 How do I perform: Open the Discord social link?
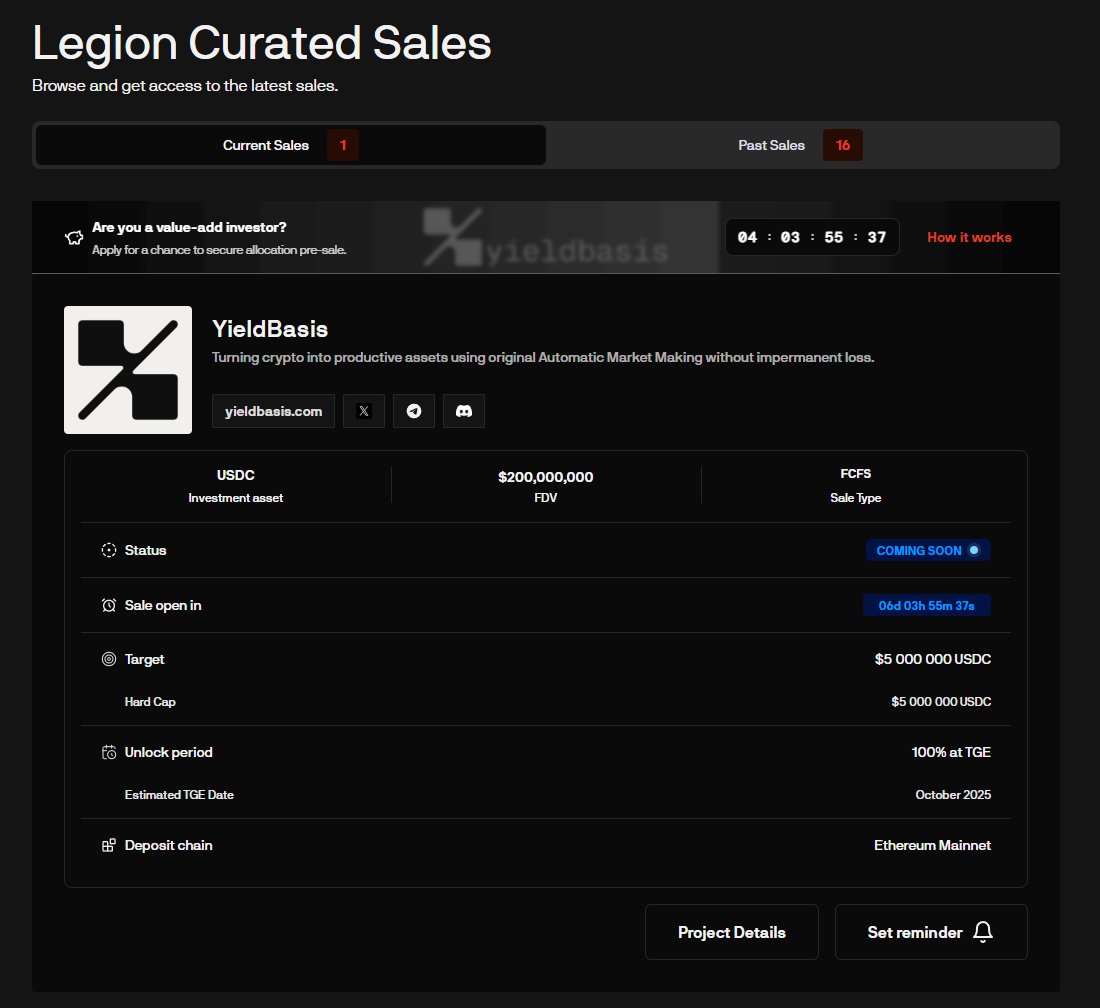click(464, 411)
